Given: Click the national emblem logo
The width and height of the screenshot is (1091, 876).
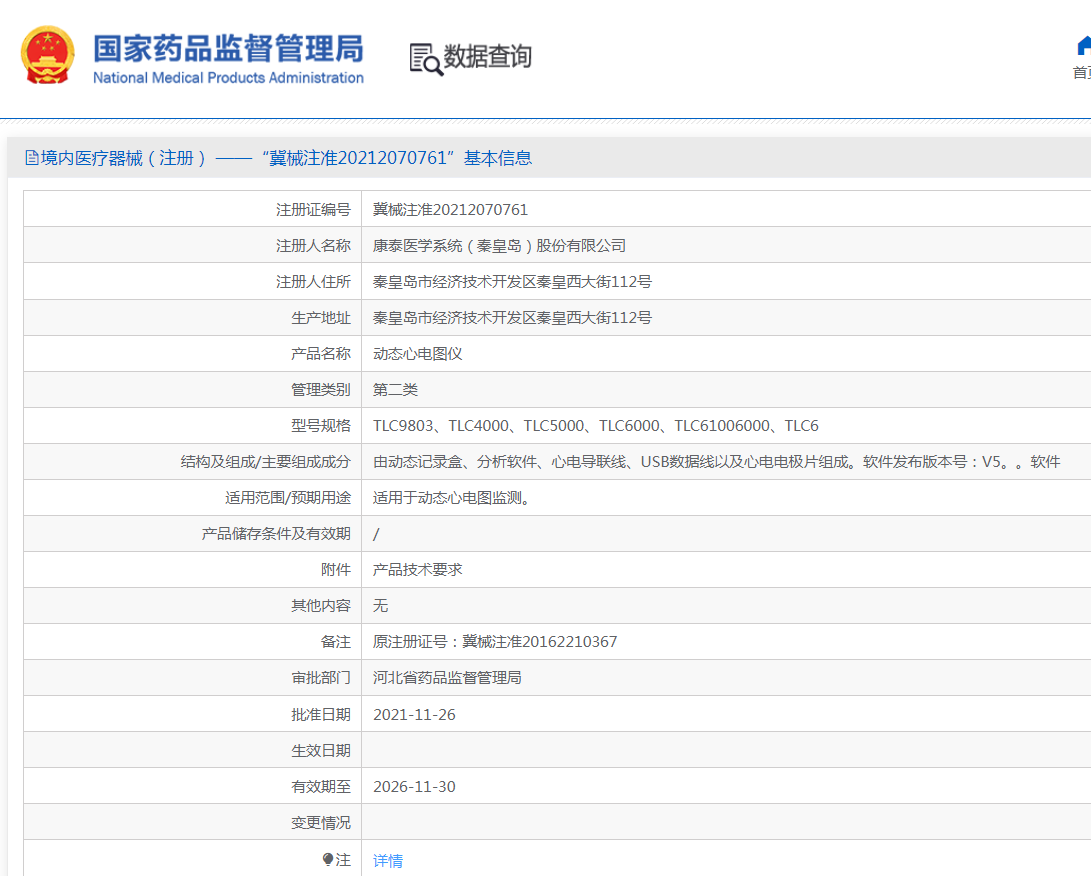Looking at the screenshot, I should [x=47, y=56].
